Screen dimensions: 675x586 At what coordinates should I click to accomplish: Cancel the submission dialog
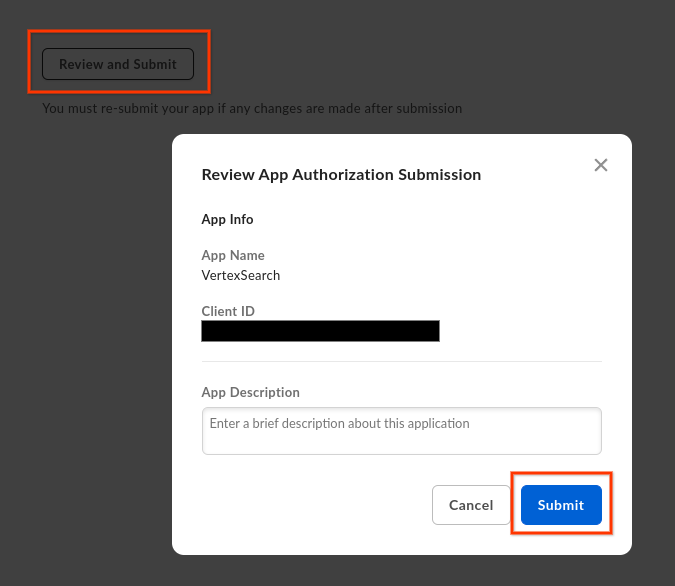pos(470,505)
